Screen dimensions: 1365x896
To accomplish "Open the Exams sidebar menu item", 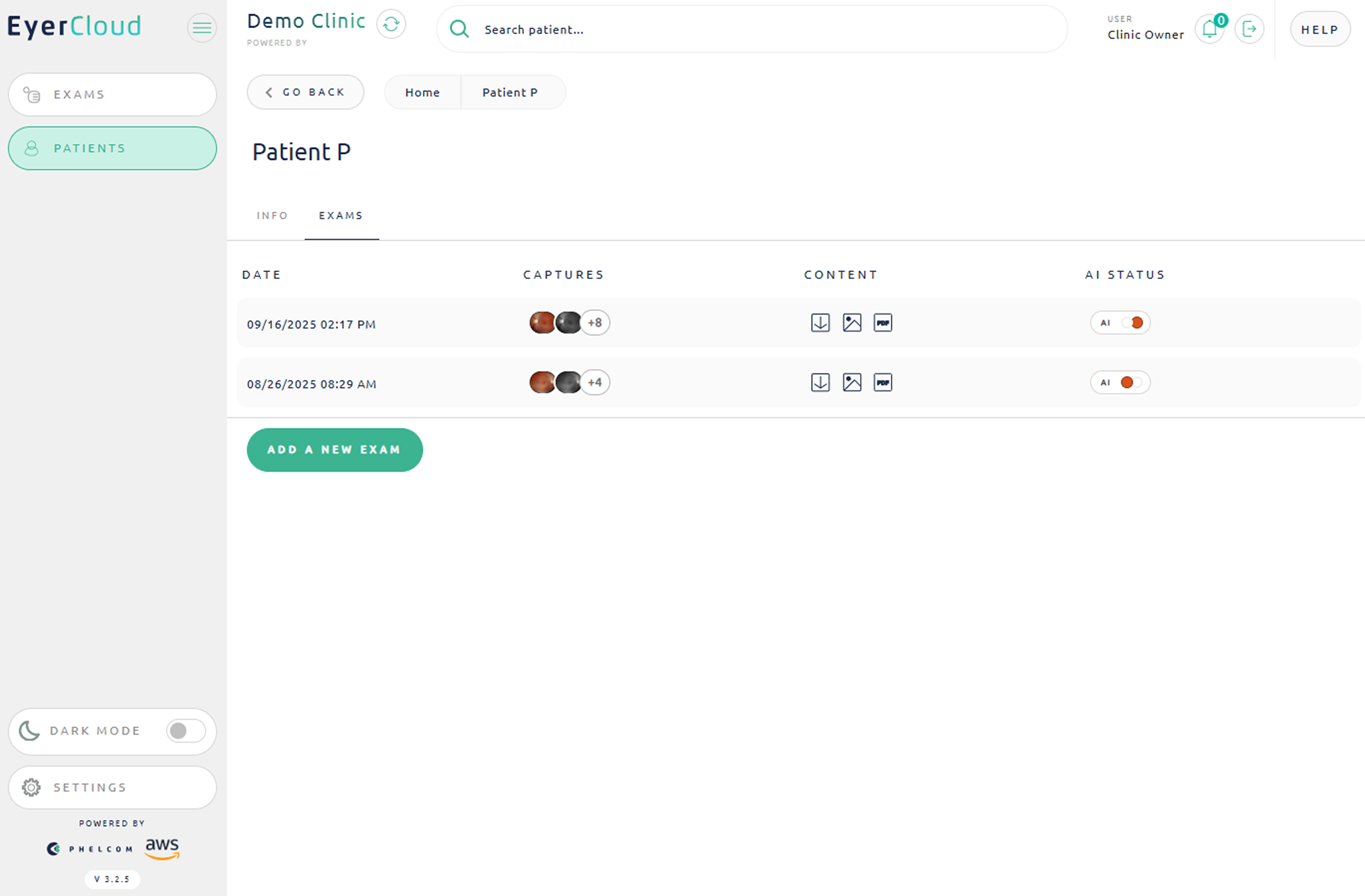I will coord(113,94).
